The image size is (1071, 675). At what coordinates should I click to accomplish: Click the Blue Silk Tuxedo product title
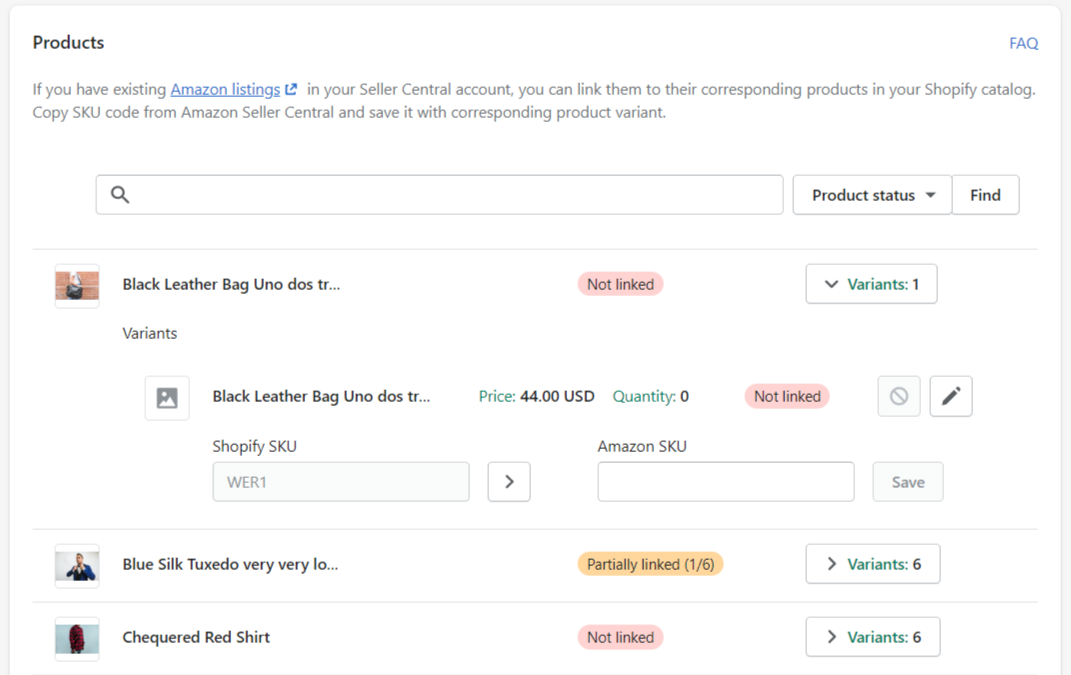click(x=230, y=564)
